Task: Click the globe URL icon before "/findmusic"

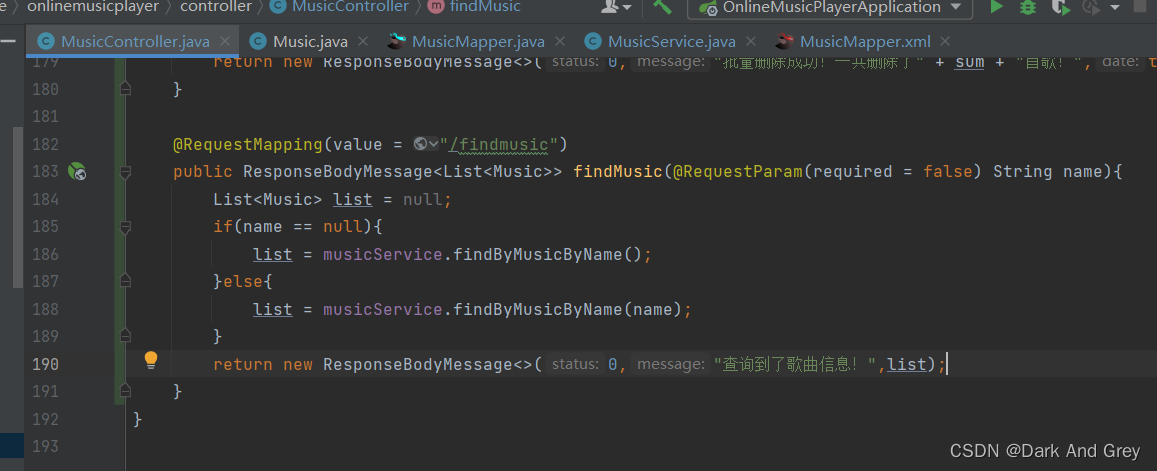Action: tap(421, 144)
